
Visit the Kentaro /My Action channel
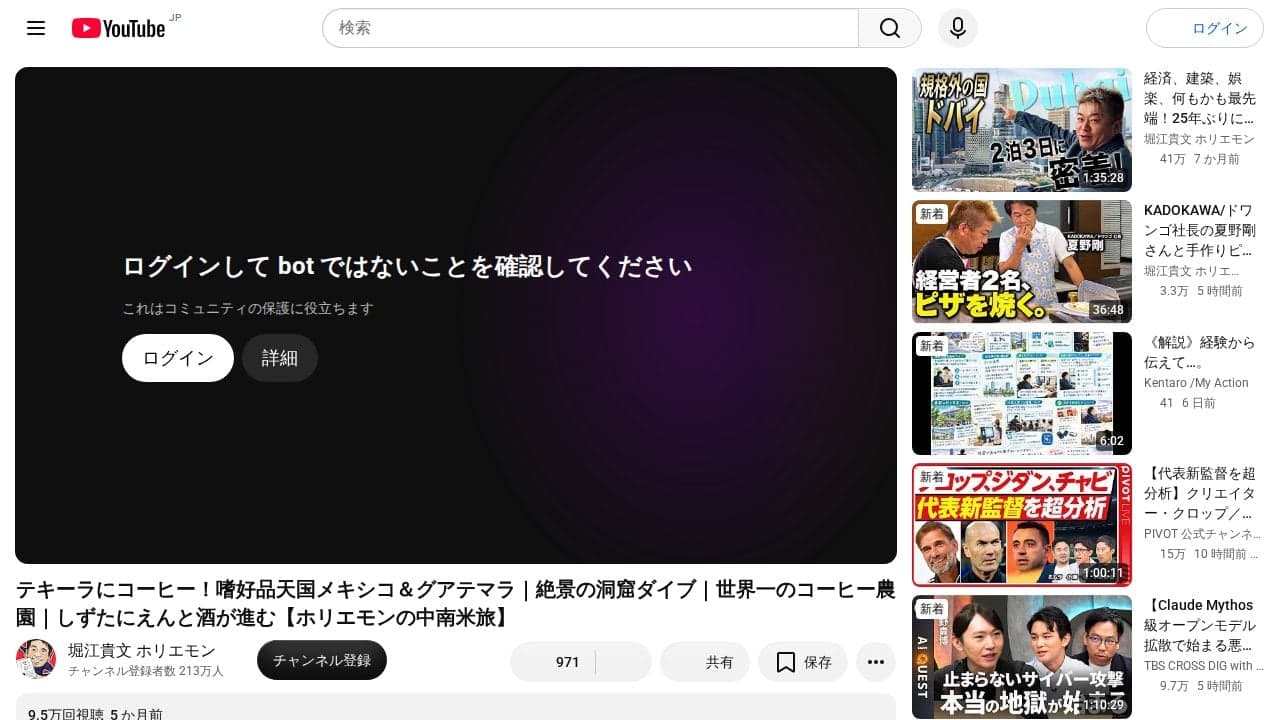(x=1196, y=383)
